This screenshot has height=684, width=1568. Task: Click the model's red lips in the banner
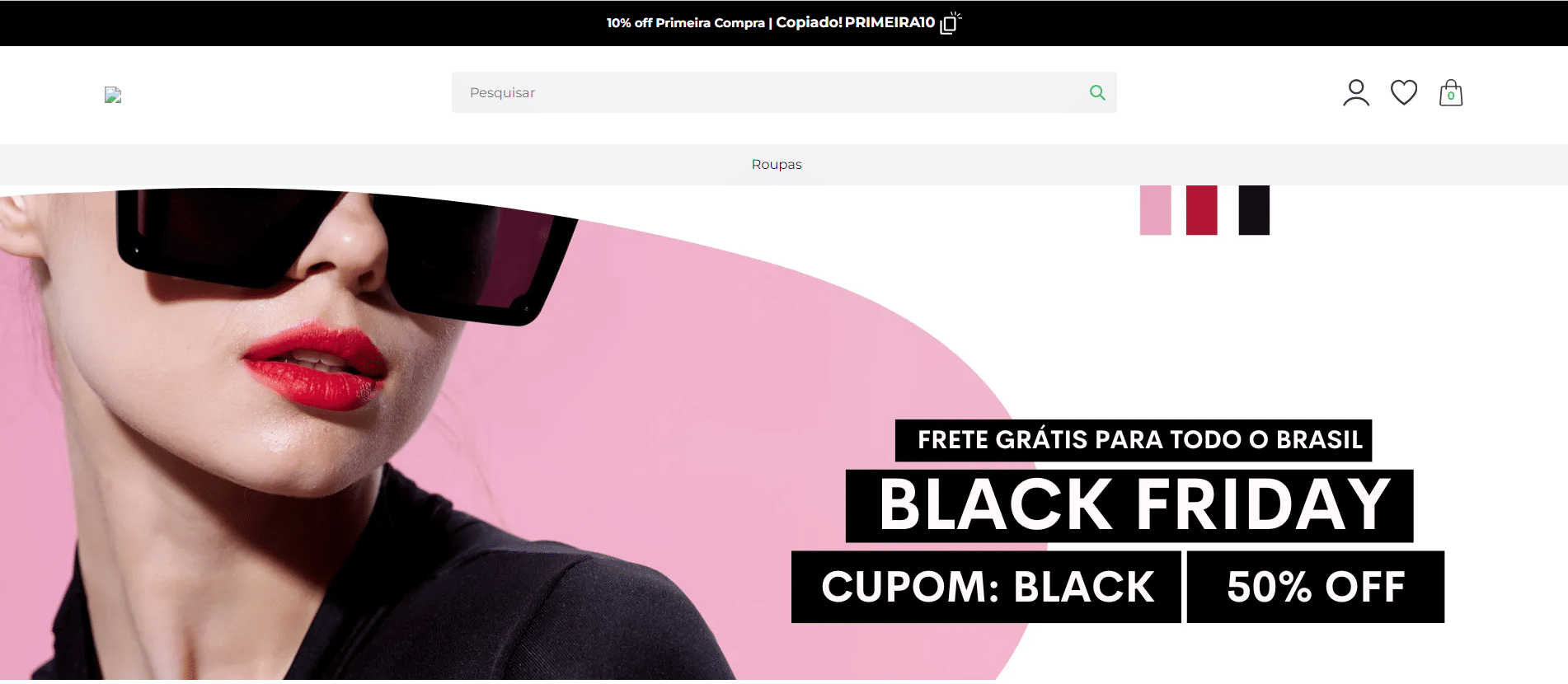(315, 366)
